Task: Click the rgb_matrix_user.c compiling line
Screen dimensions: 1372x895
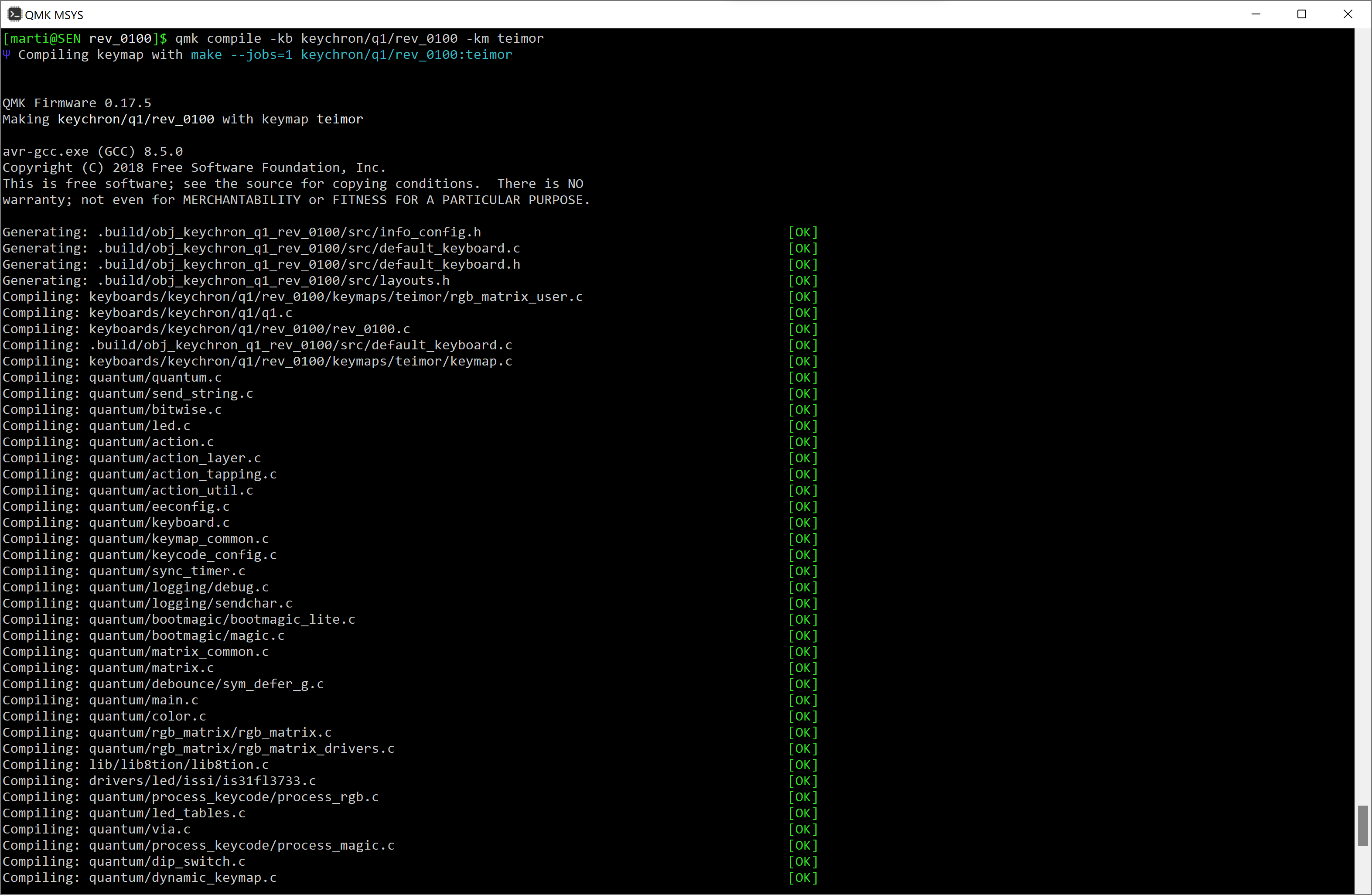Action: [x=293, y=297]
